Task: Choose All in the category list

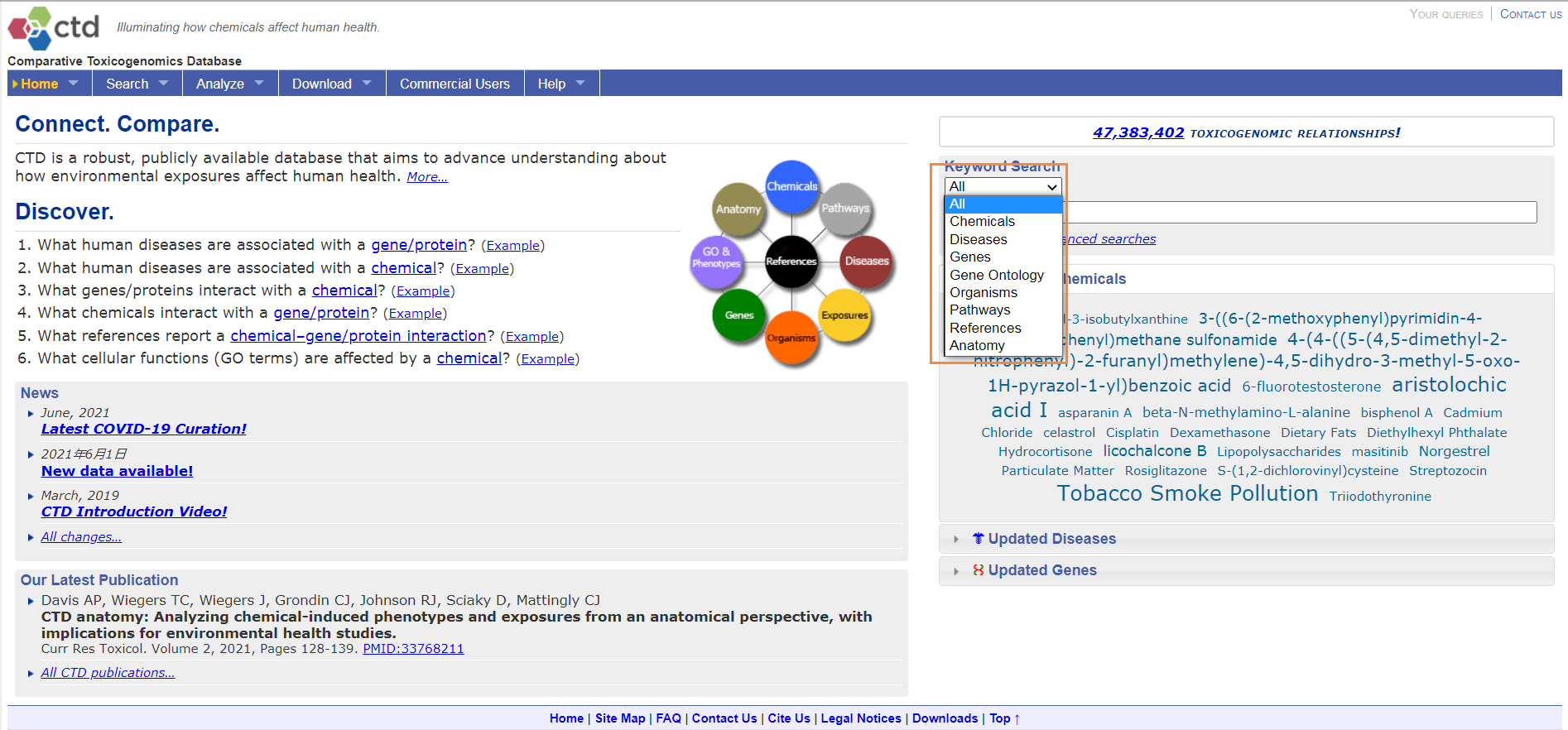Action: click(1003, 204)
